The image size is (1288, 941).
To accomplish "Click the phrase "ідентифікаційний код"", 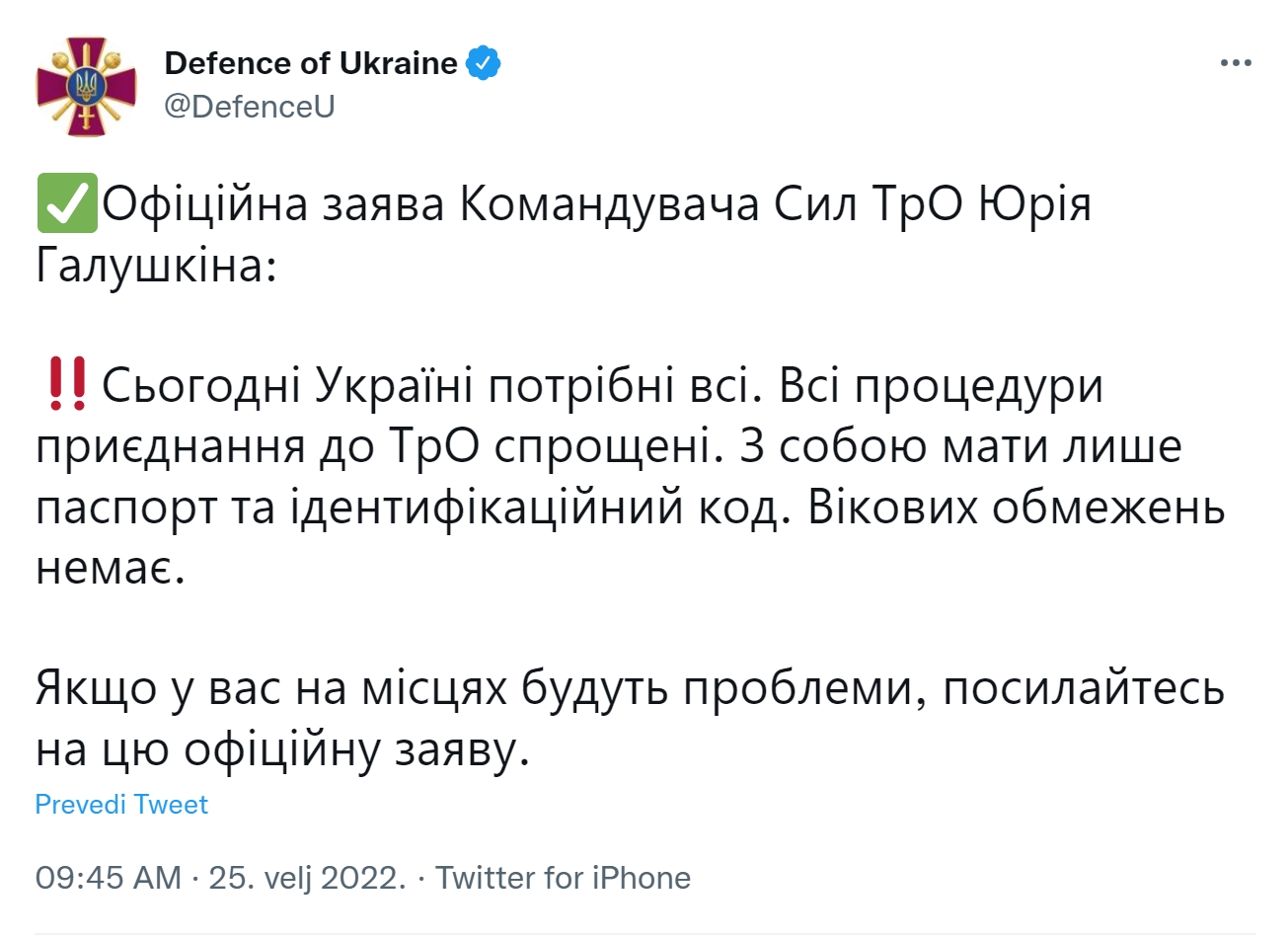I will pyautogui.click(x=540, y=507).
